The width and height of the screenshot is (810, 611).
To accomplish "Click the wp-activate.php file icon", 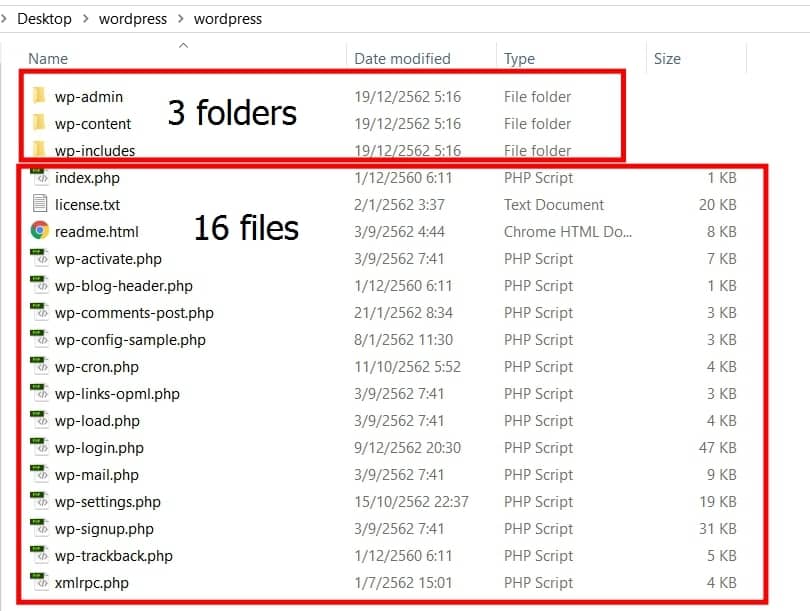I will tap(39, 257).
